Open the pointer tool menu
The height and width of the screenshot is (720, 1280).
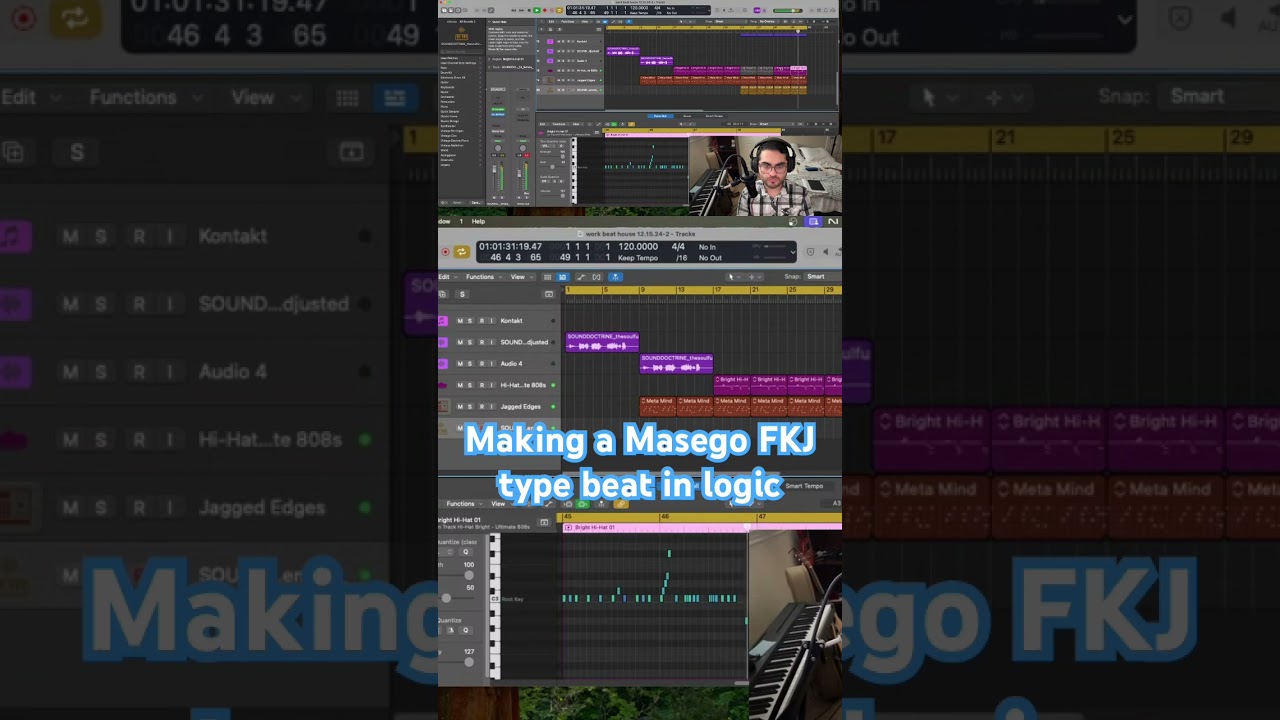point(732,277)
